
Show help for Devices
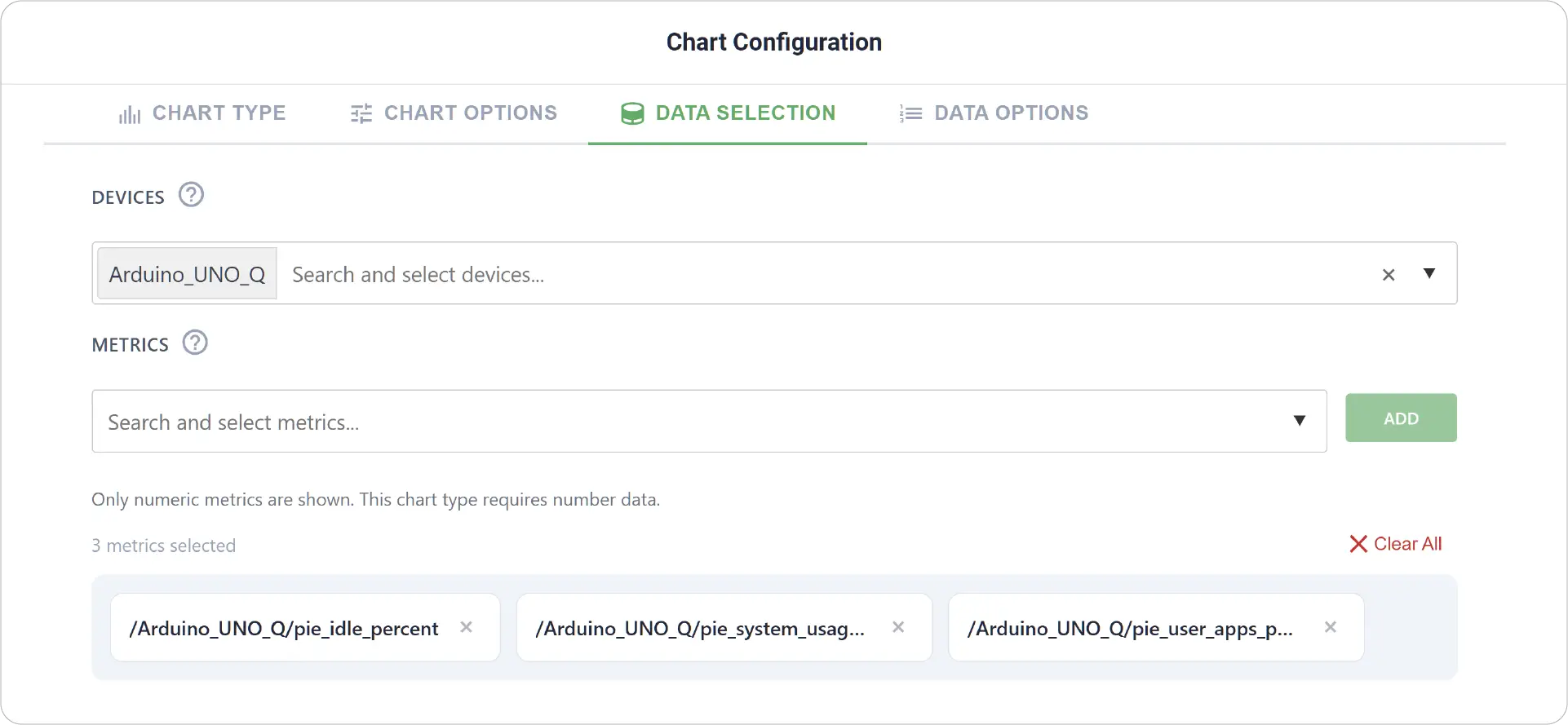(x=191, y=195)
